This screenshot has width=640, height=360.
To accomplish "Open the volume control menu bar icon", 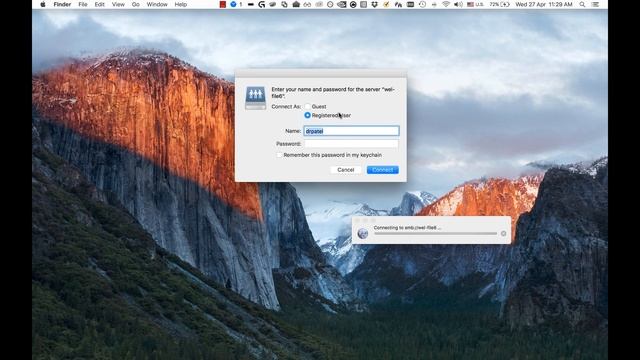I will coord(458,4).
